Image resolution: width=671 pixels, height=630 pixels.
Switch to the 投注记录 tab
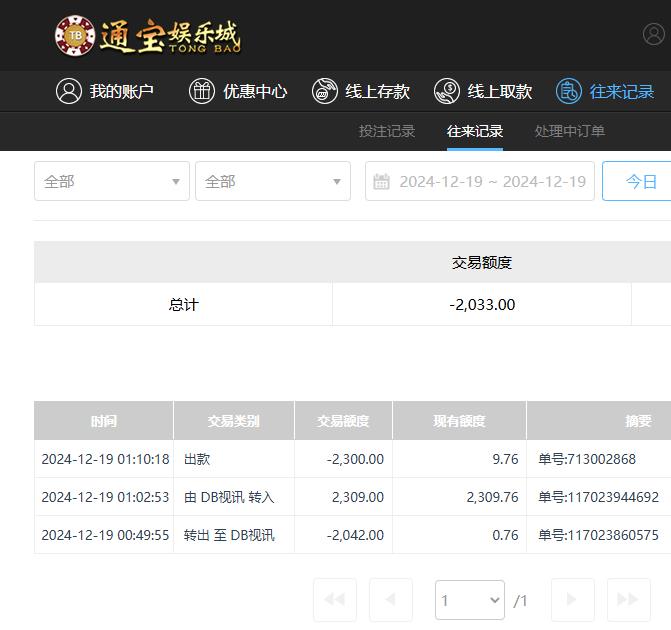pos(387,131)
